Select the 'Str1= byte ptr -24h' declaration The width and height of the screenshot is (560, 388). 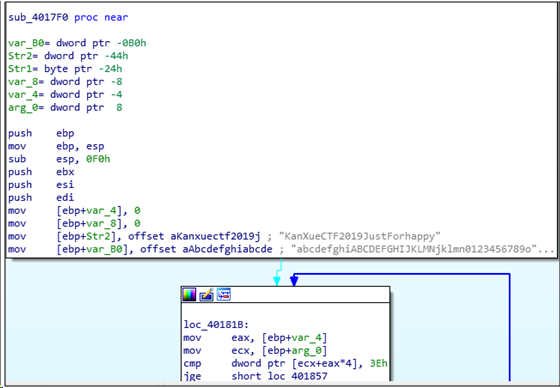pos(65,69)
